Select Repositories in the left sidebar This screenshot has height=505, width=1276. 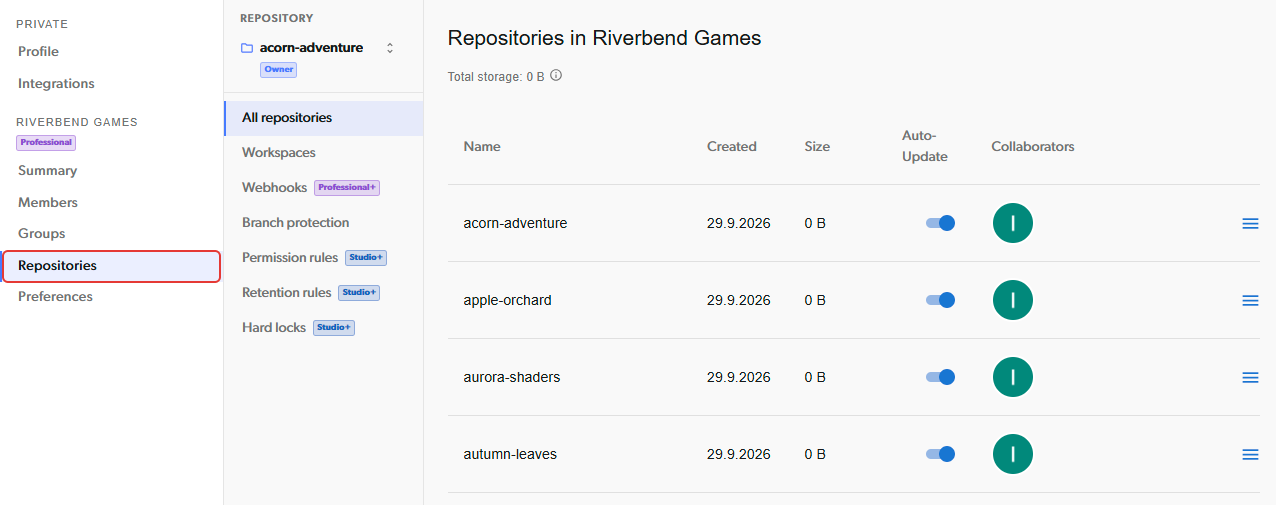coord(111,266)
